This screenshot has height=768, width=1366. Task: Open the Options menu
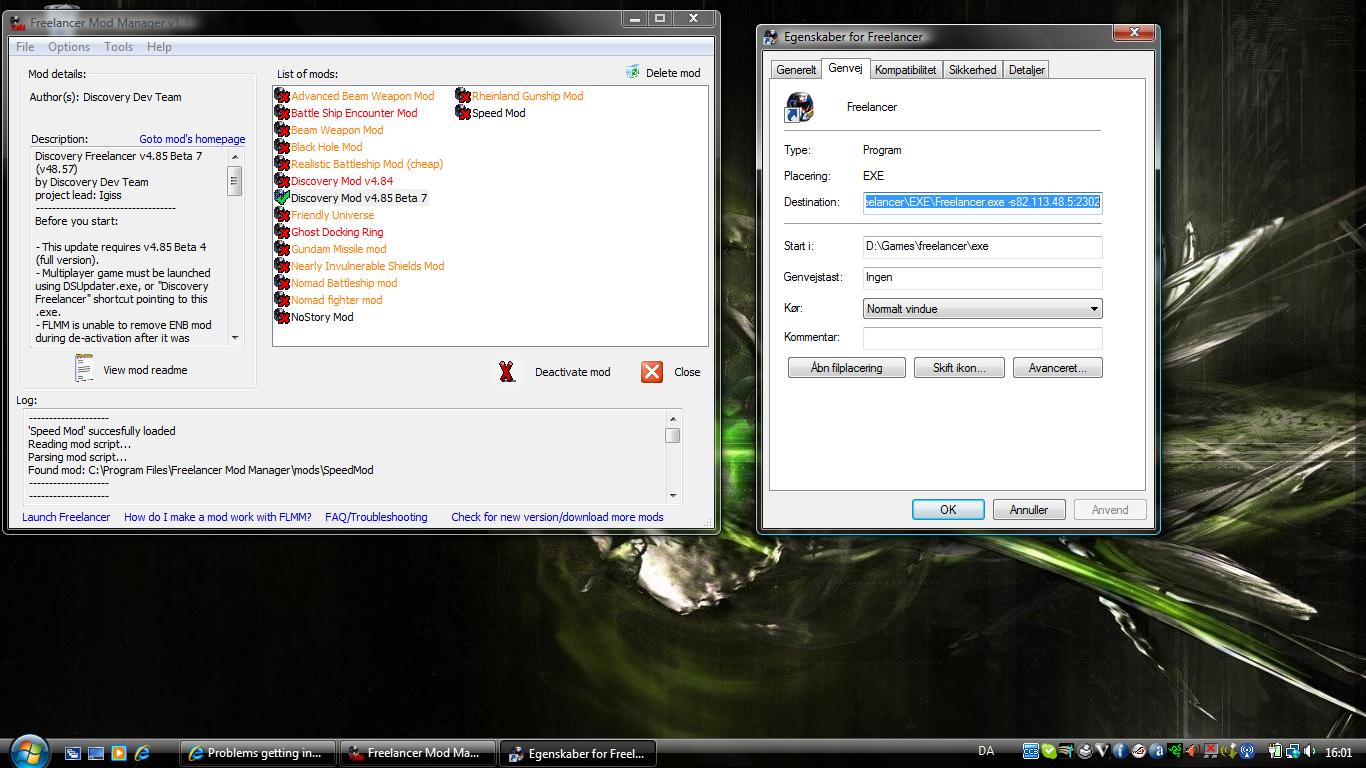pos(69,47)
